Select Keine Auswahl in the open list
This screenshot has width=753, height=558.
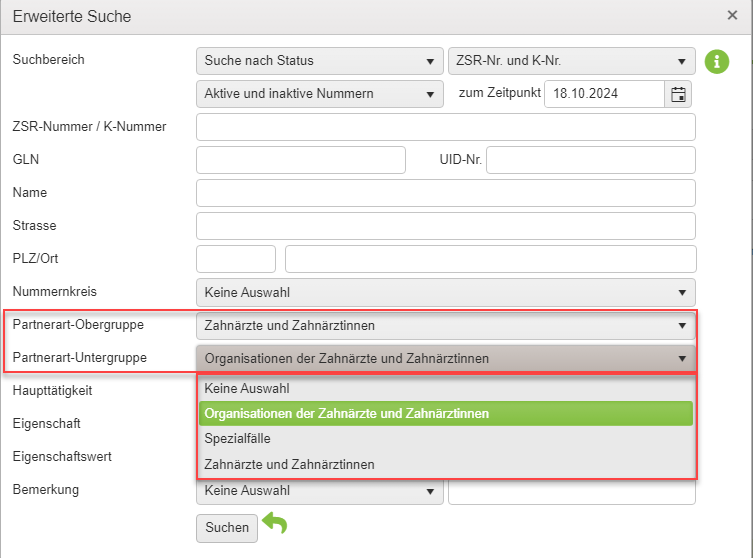click(446, 388)
